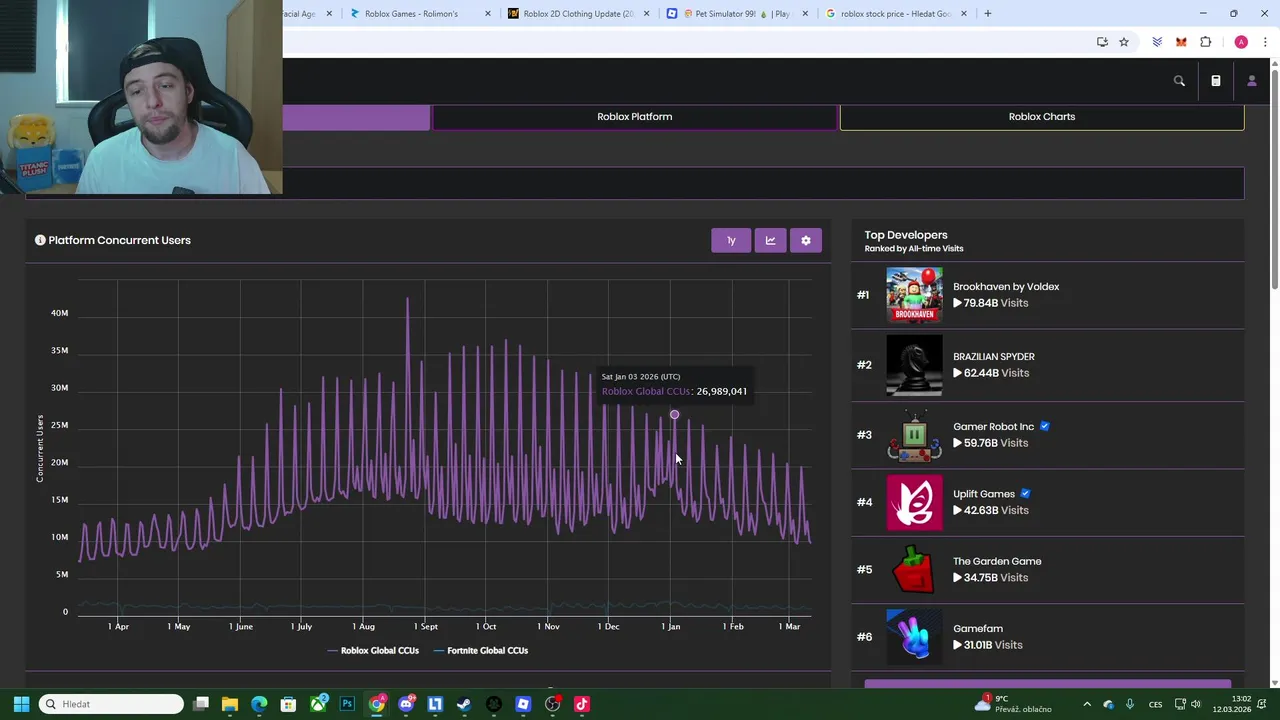Switch to Roblox 2D Clothing Update tab

coord(578,14)
